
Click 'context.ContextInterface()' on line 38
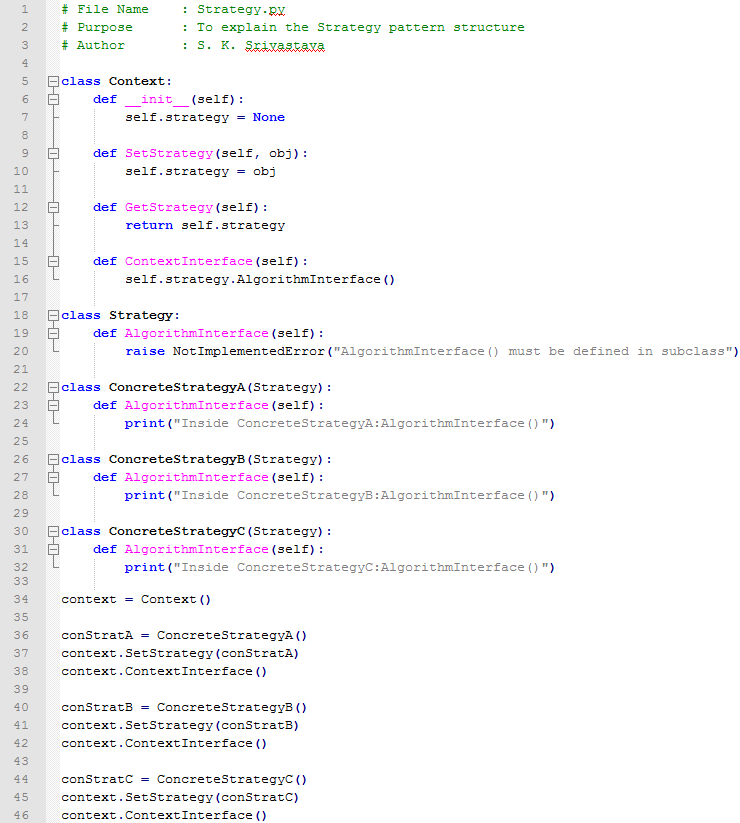tap(164, 671)
